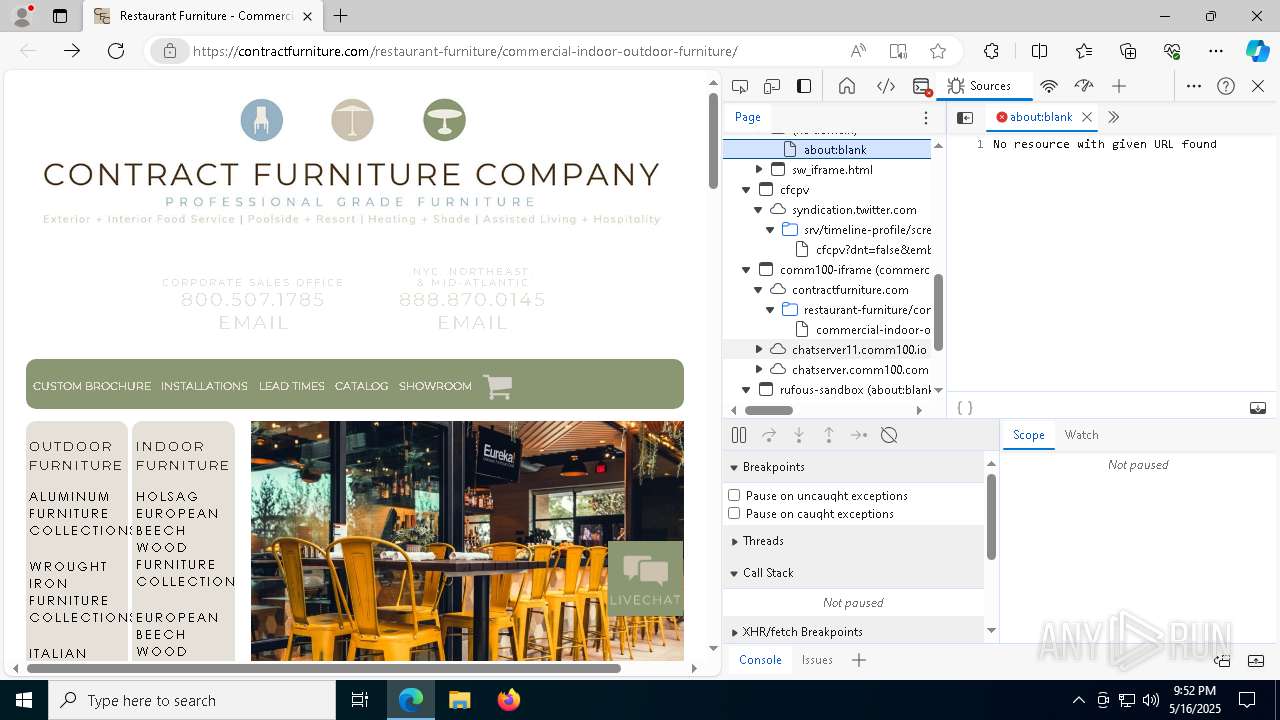This screenshot has height=720, width=1280.
Task: Open browser extensions puzzle icon
Action: (x=991, y=51)
